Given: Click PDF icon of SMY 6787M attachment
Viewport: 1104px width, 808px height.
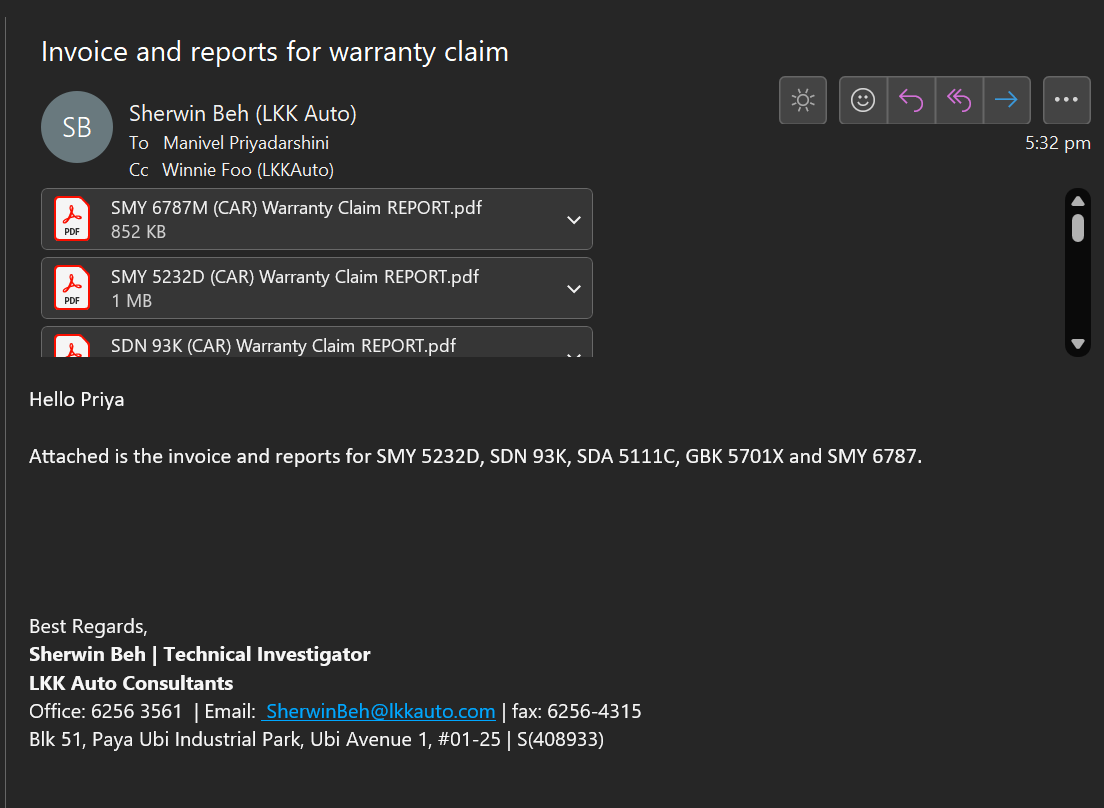Looking at the screenshot, I should coord(72,219).
